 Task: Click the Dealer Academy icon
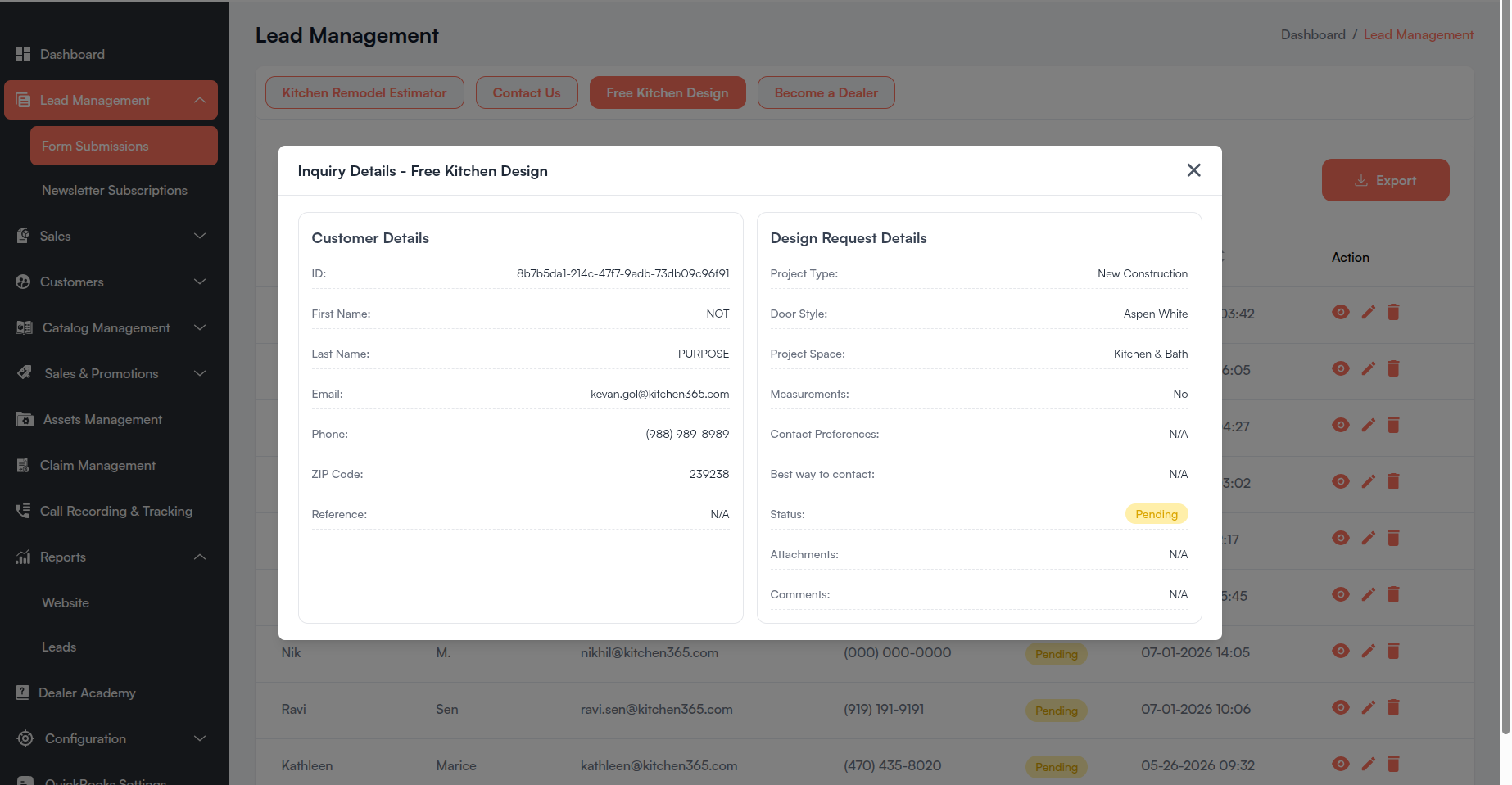22,693
